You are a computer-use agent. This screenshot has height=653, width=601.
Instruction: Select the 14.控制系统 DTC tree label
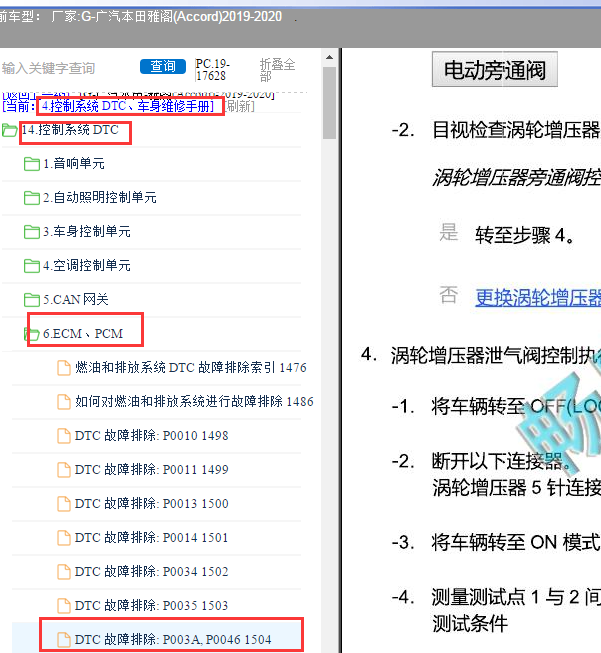pyautogui.click(x=70, y=130)
